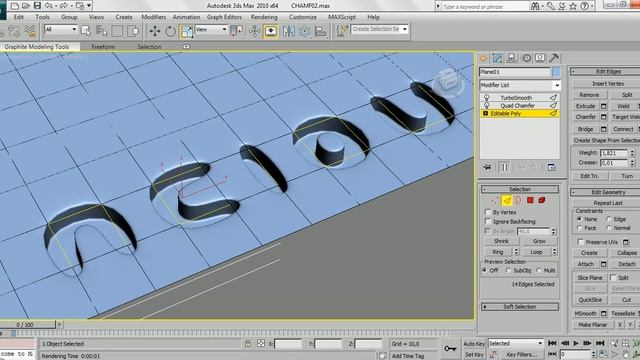Select Border sub-object level icon
640x360 pixels.
pos(518,200)
